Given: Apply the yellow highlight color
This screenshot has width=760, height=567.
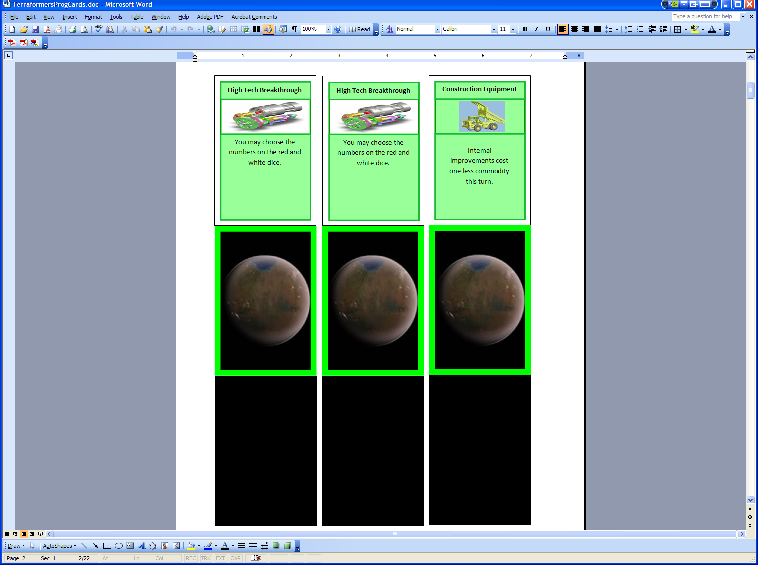Looking at the screenshot, I should 695,29.
